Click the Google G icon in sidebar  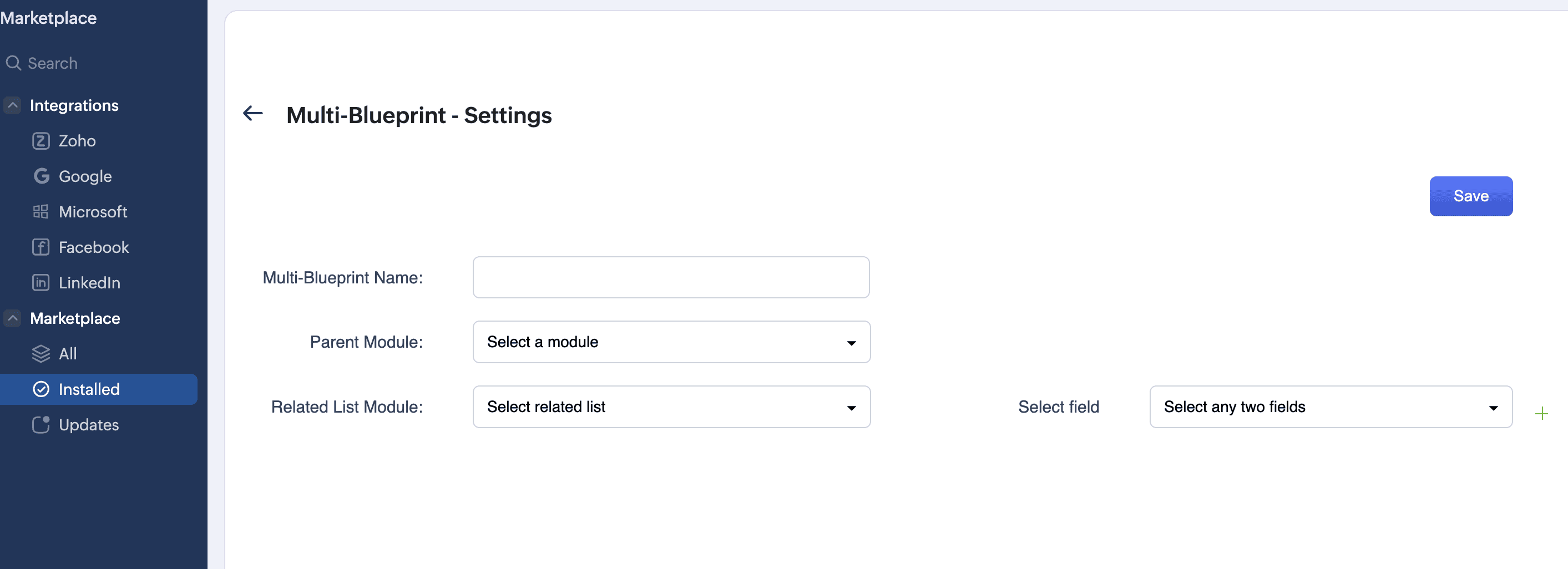41,176
